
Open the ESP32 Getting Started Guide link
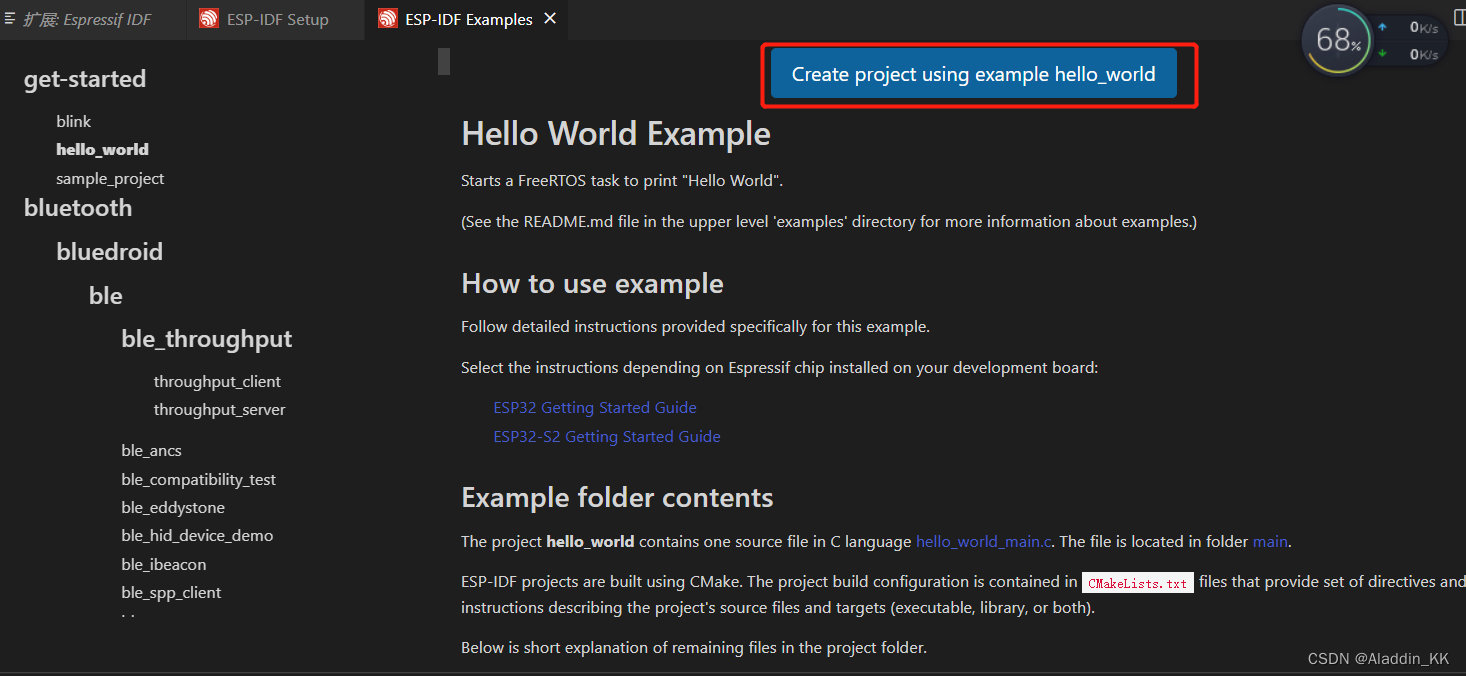click(x=595, y=407)
